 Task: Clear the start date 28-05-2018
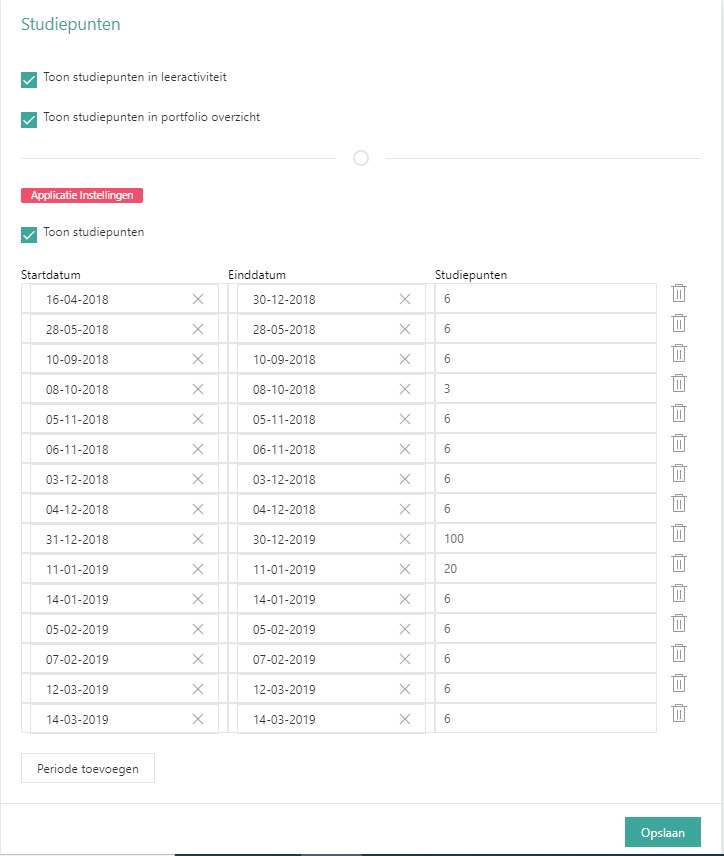point(197,329)
